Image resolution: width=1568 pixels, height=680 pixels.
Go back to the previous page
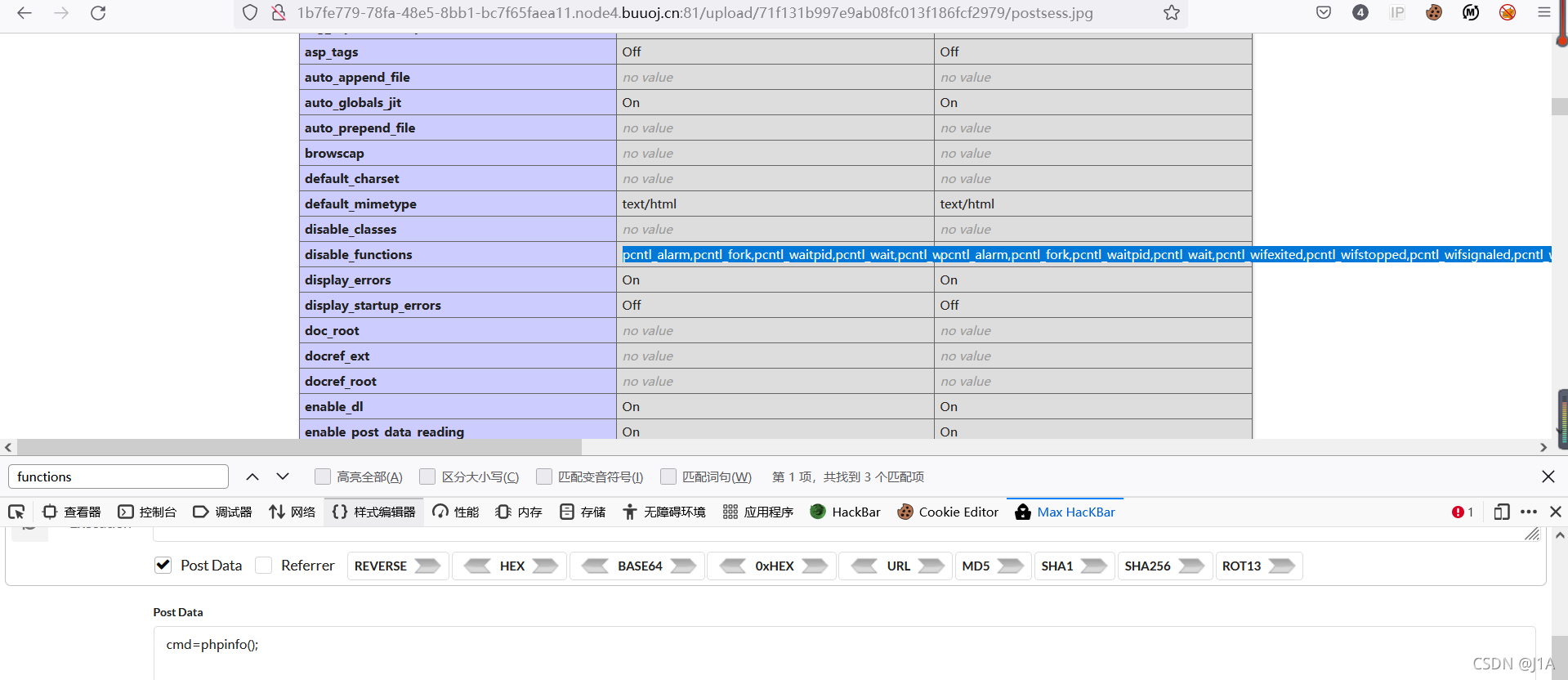pyautogui.click(x=25, y=12)
